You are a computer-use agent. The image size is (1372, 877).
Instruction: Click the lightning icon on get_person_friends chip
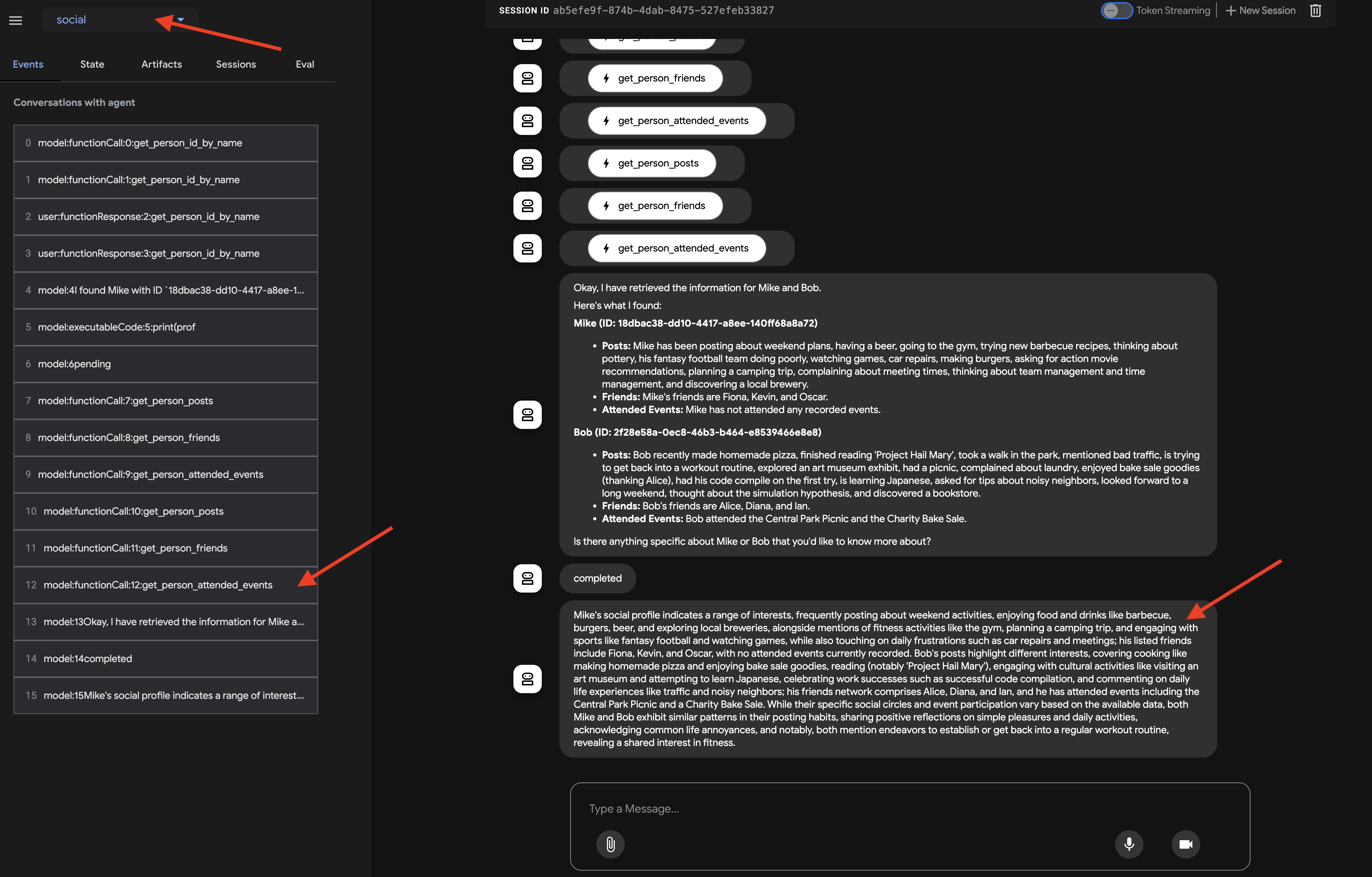click(x=606, y=78)
